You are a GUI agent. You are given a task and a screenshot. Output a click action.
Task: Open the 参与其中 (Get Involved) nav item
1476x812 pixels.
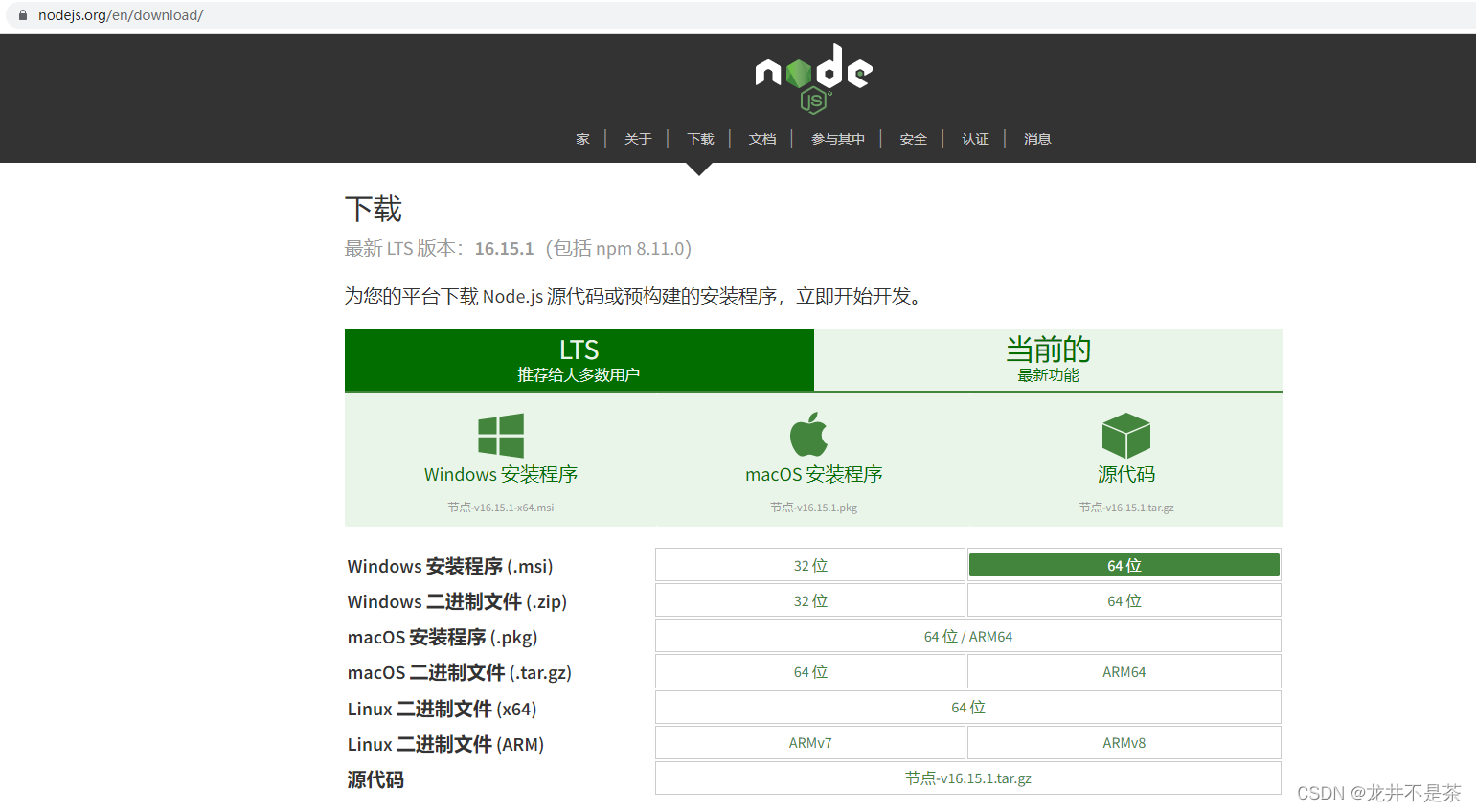838,139
